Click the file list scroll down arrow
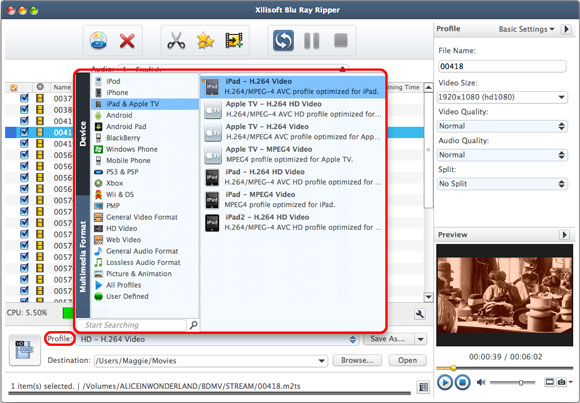The height and width of the screenshot is (403, 580). point(428,297)
